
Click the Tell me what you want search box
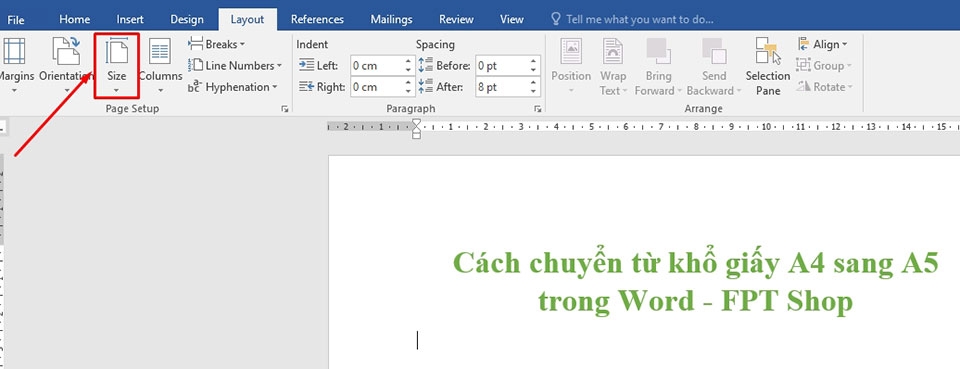633,20
